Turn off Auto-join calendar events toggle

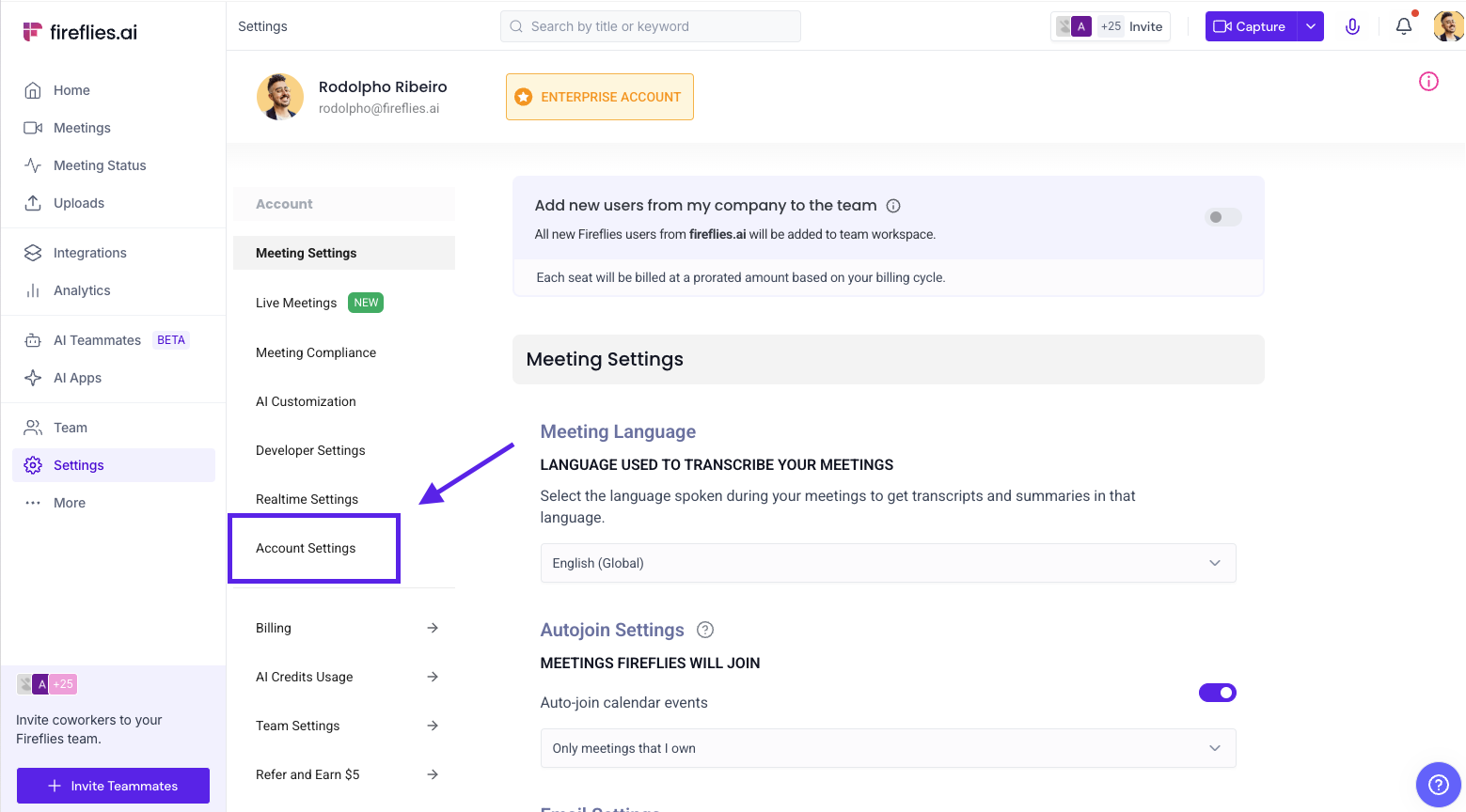[x=1217, y=693]
